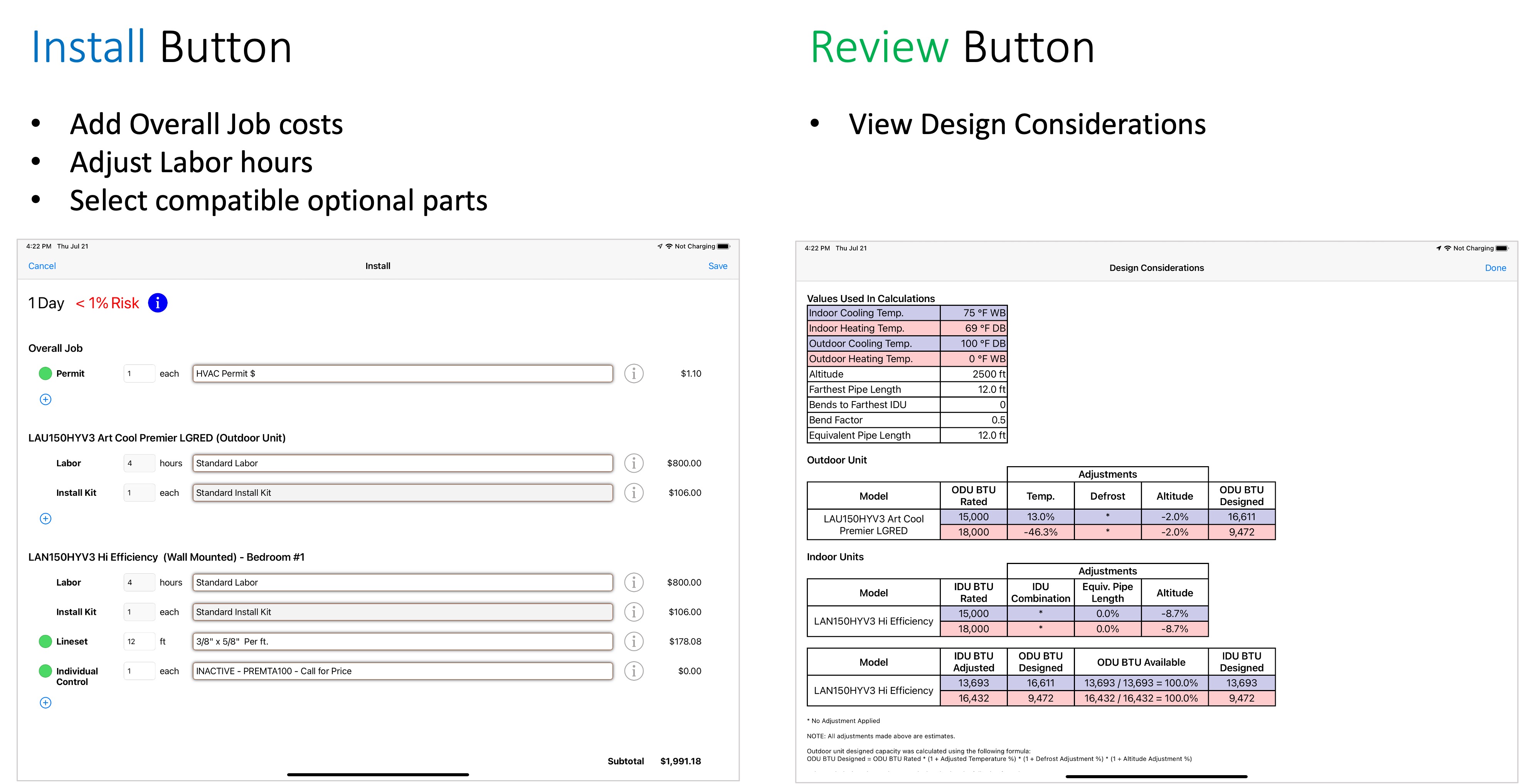The width and height of the screenshot is (1519, 784).
Task: Click the $1,991.18 subtotal value
Action: (680, 761)
